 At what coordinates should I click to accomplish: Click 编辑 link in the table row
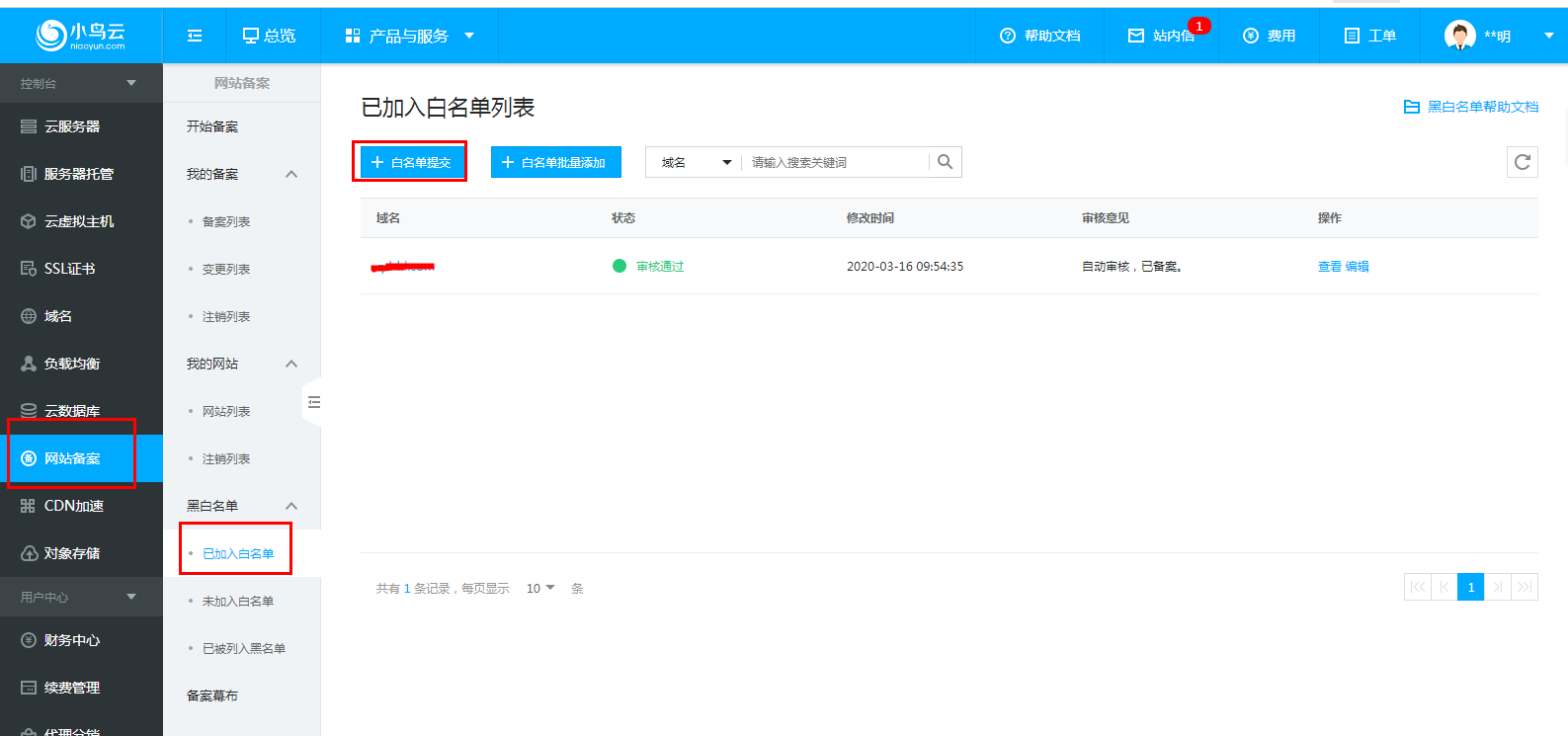point(1357,267)
